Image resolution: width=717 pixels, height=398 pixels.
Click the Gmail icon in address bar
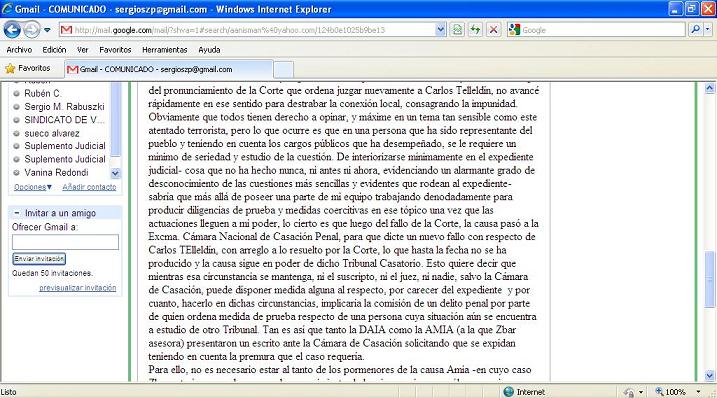[x=66, y=30]
